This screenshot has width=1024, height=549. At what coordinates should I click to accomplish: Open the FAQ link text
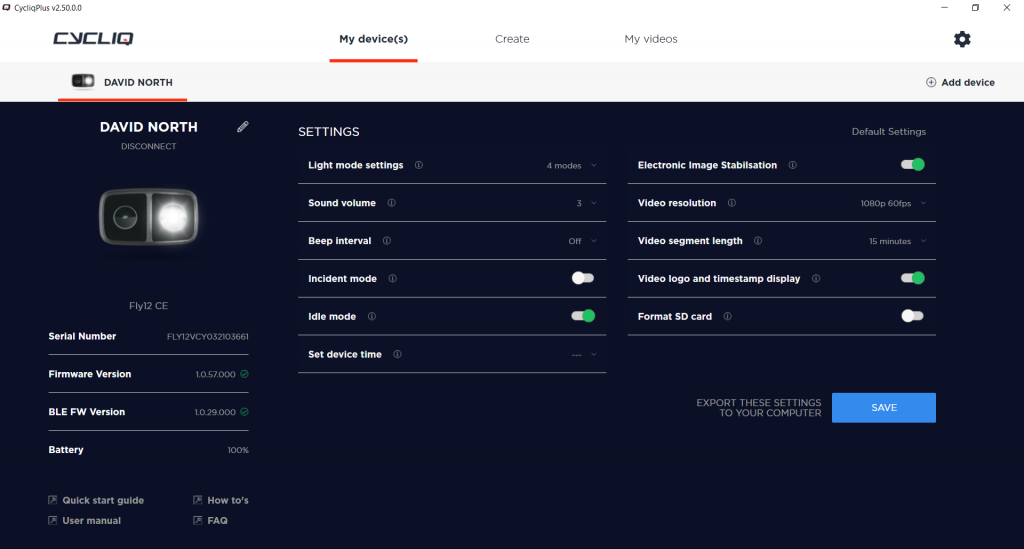point(217,520)
